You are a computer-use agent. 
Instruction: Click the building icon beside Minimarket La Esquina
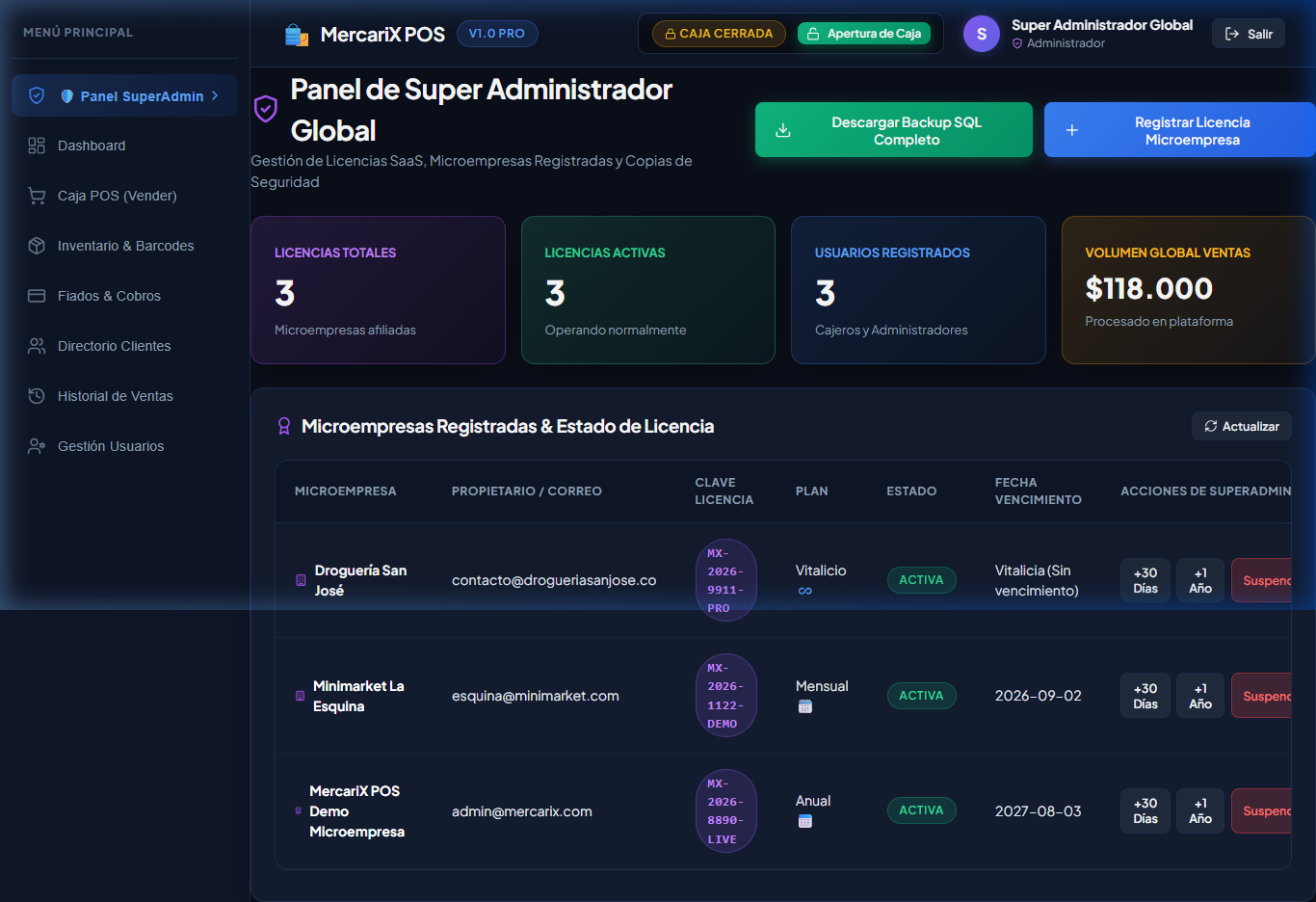300,696
